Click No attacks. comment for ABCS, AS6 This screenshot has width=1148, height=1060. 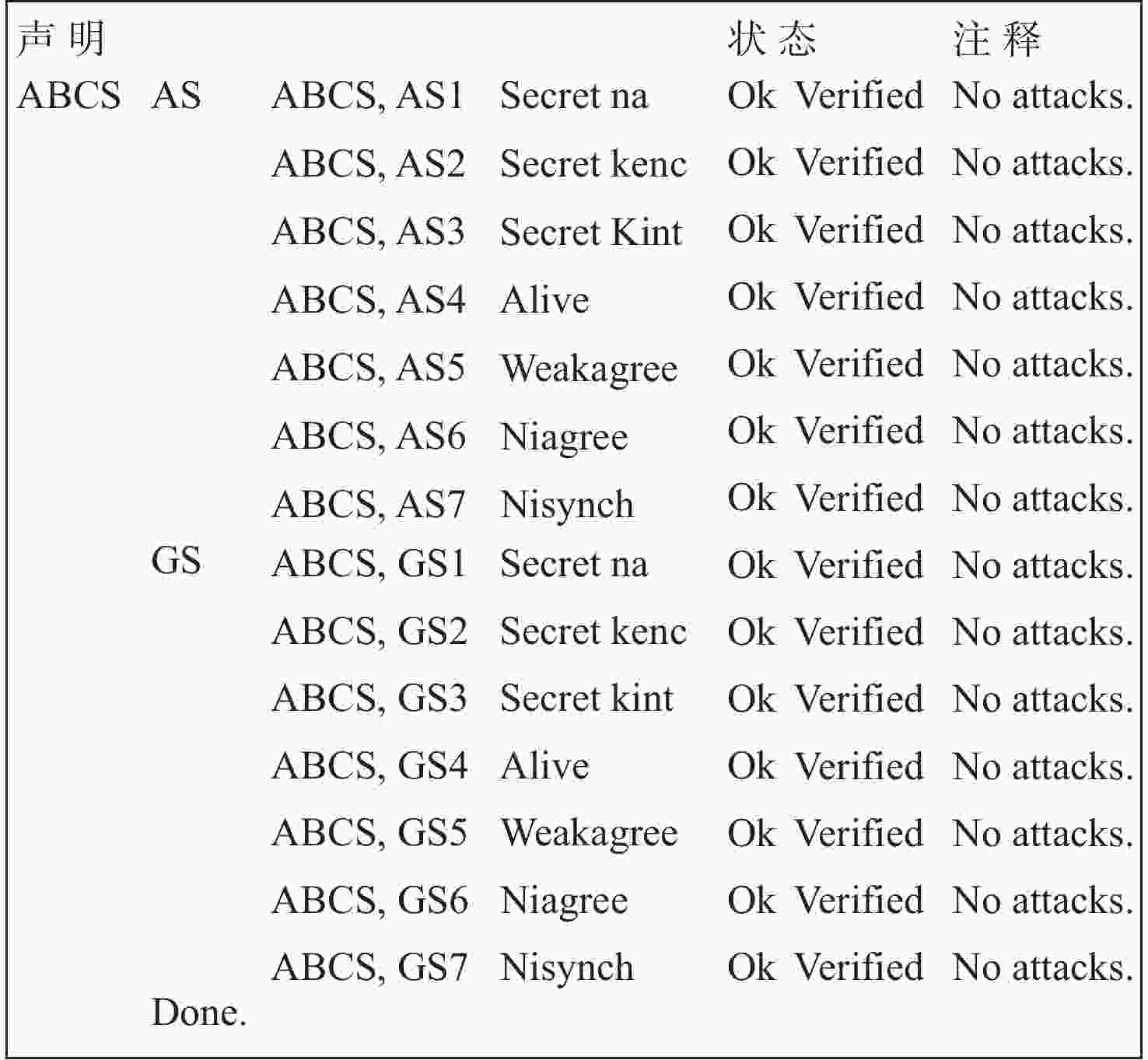click(x=1042, y=431)
